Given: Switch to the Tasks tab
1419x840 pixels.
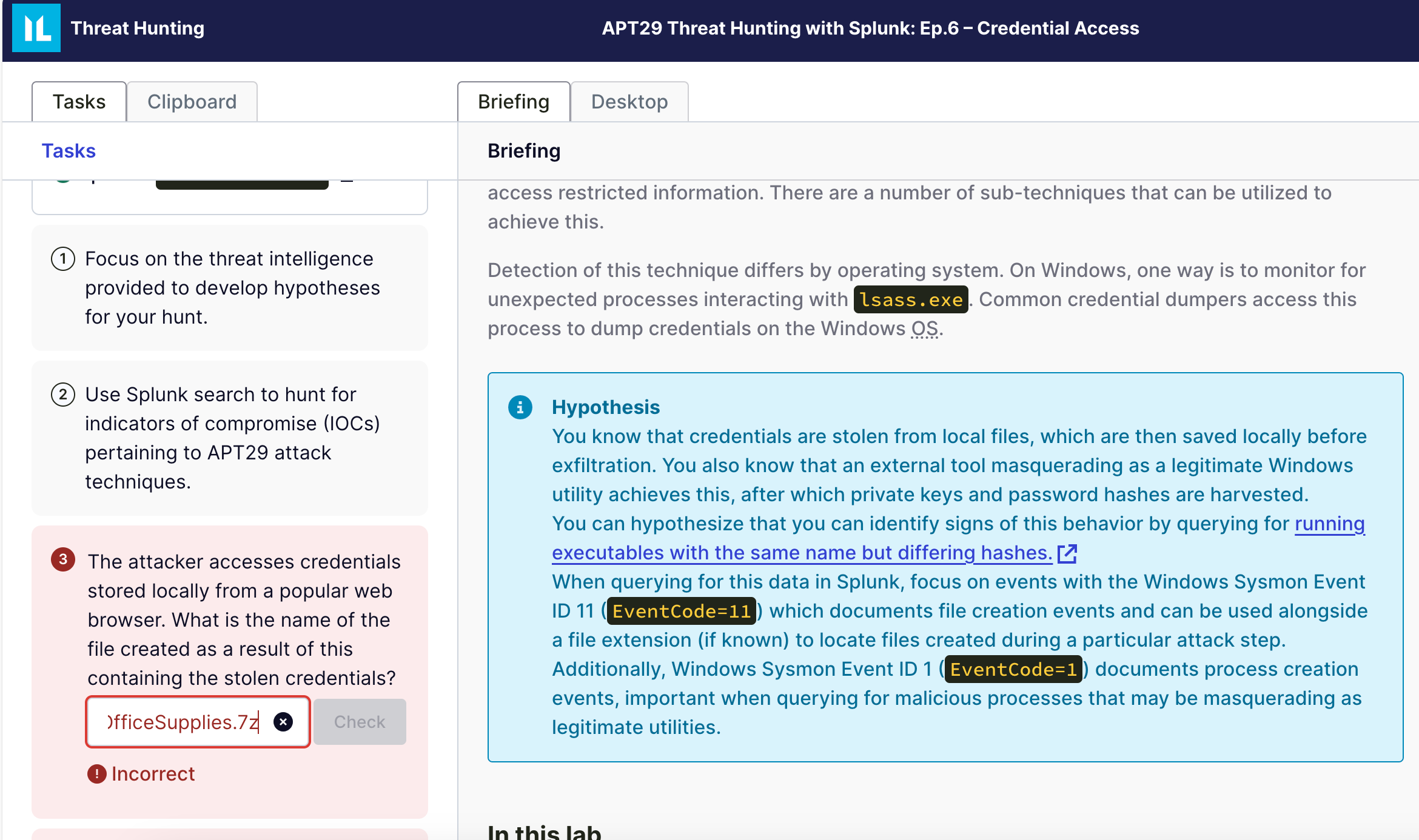Looking at the screenshot, I should [79, 101].
